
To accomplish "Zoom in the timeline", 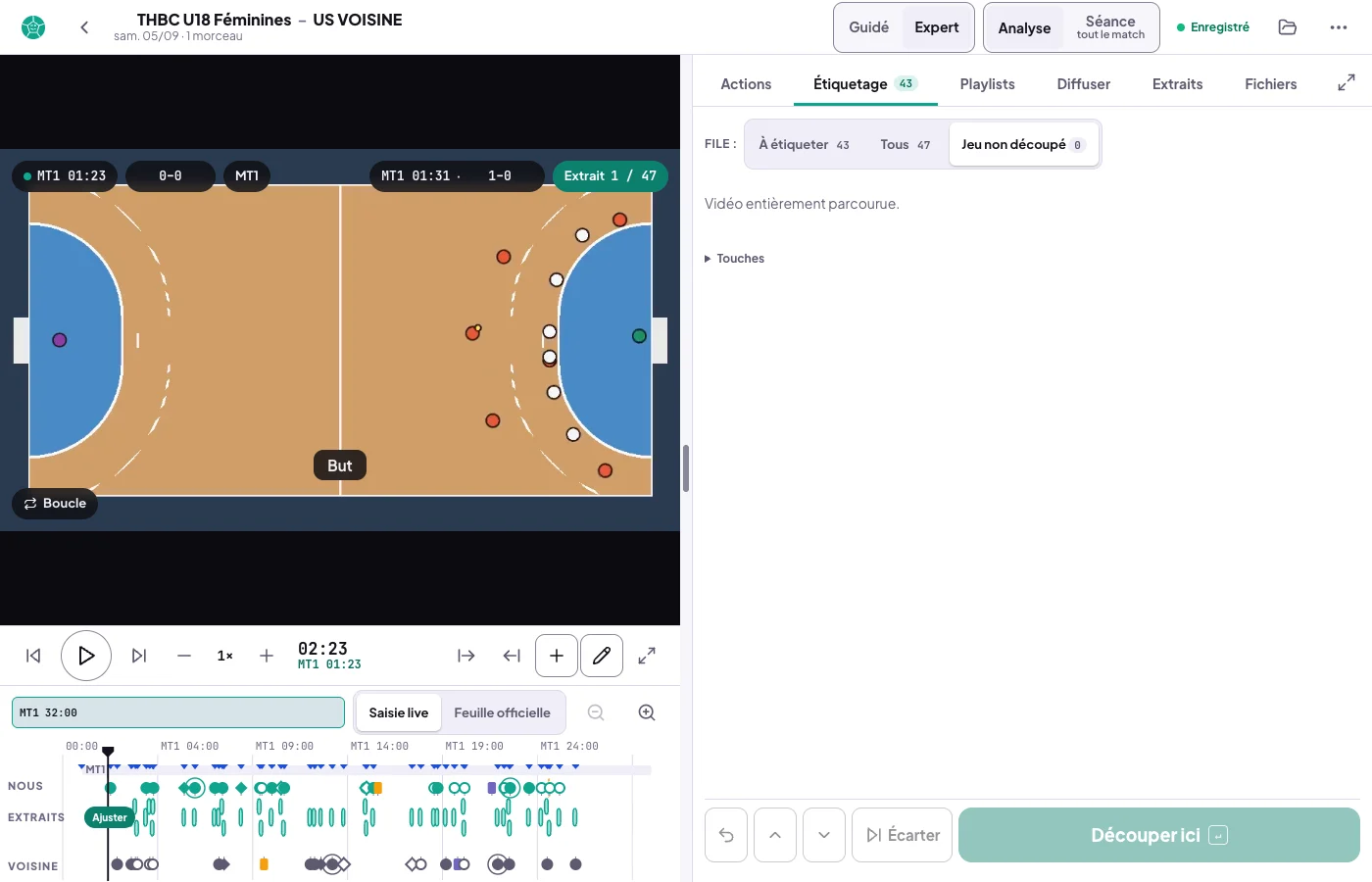I will point(647,712).
